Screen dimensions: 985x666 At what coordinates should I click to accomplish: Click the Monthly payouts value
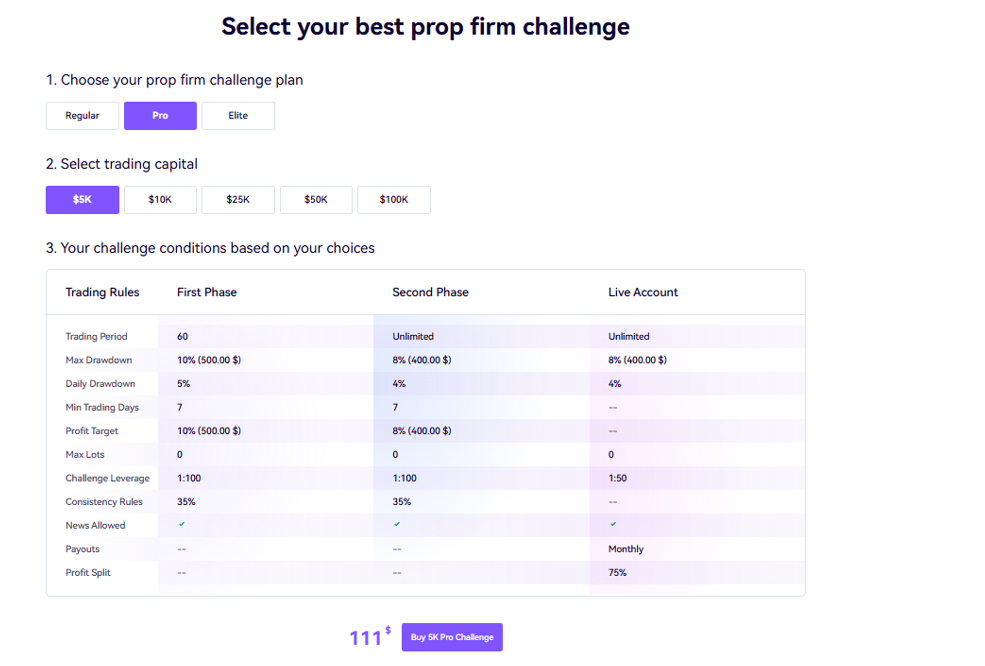tap(626, 549)
